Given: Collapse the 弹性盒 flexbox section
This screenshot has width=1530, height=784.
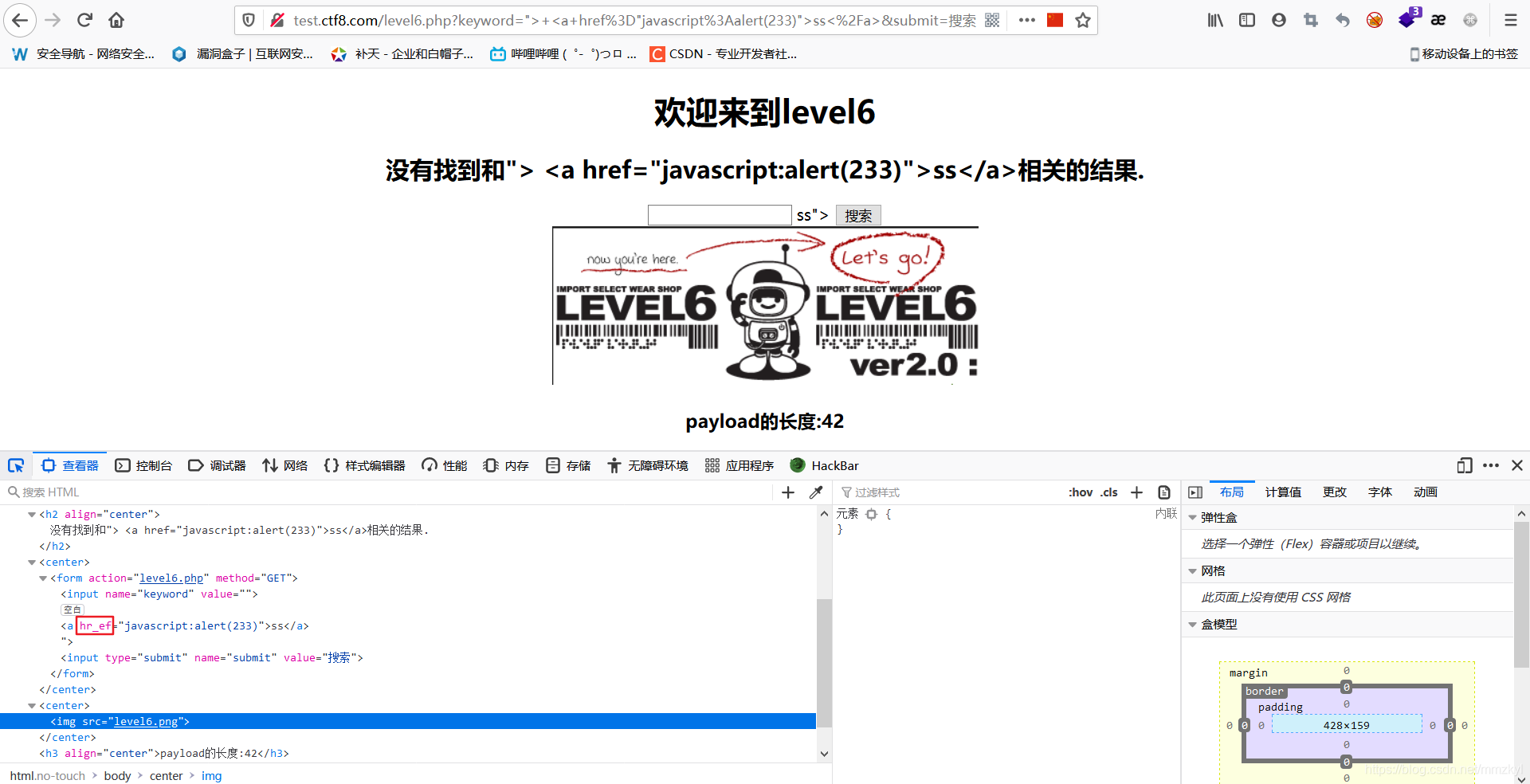Looking at the screenshot, I should (1193, 518).
